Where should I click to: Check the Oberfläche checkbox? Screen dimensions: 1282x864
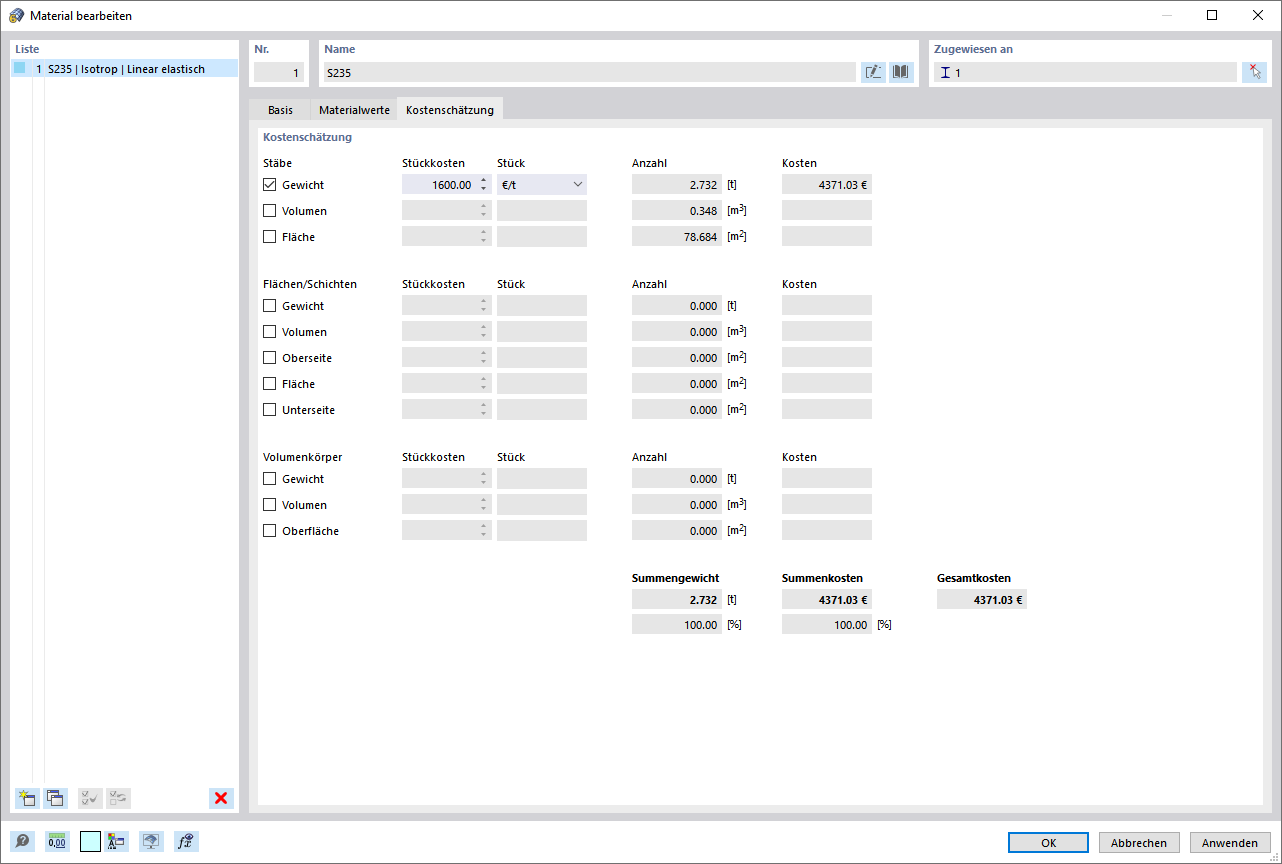pos(270,531)
